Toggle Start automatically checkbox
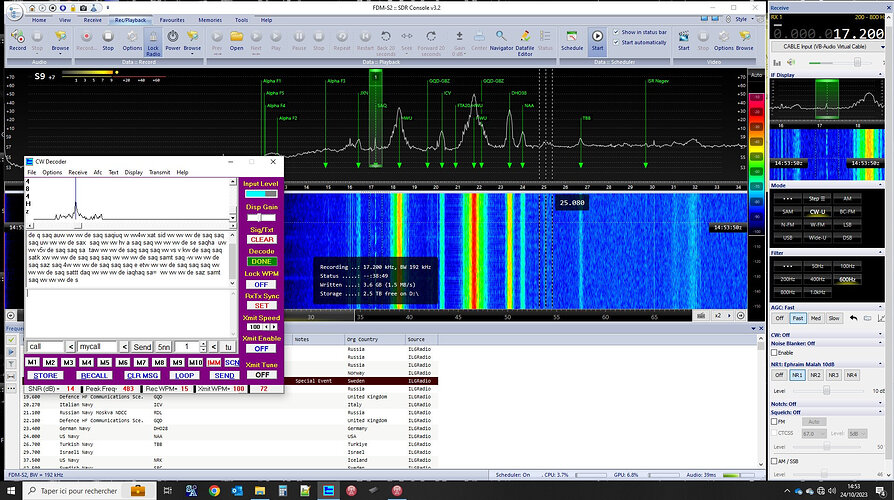The image size is (894, 500). point(616,42)
